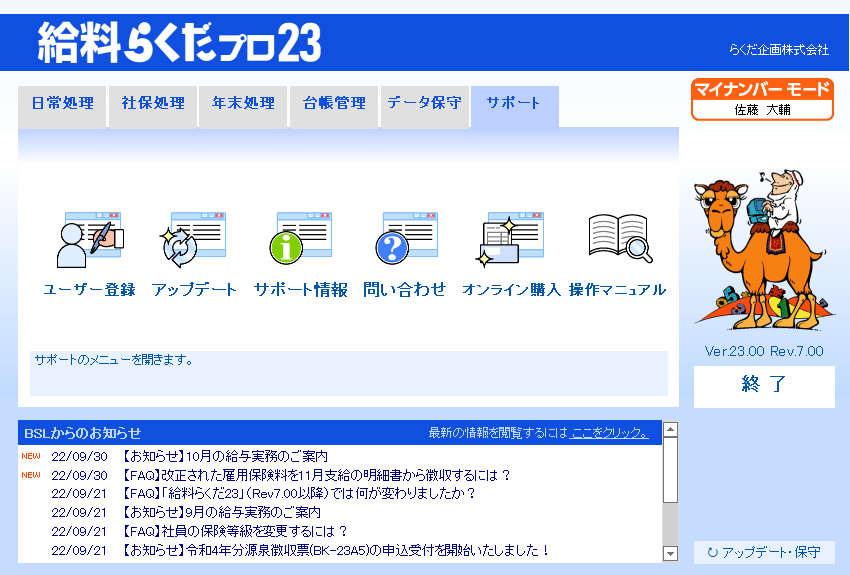The width and height of the screenshot is (850, 575).
Task: Click the アップデート text label
Action: coord(194,289)
